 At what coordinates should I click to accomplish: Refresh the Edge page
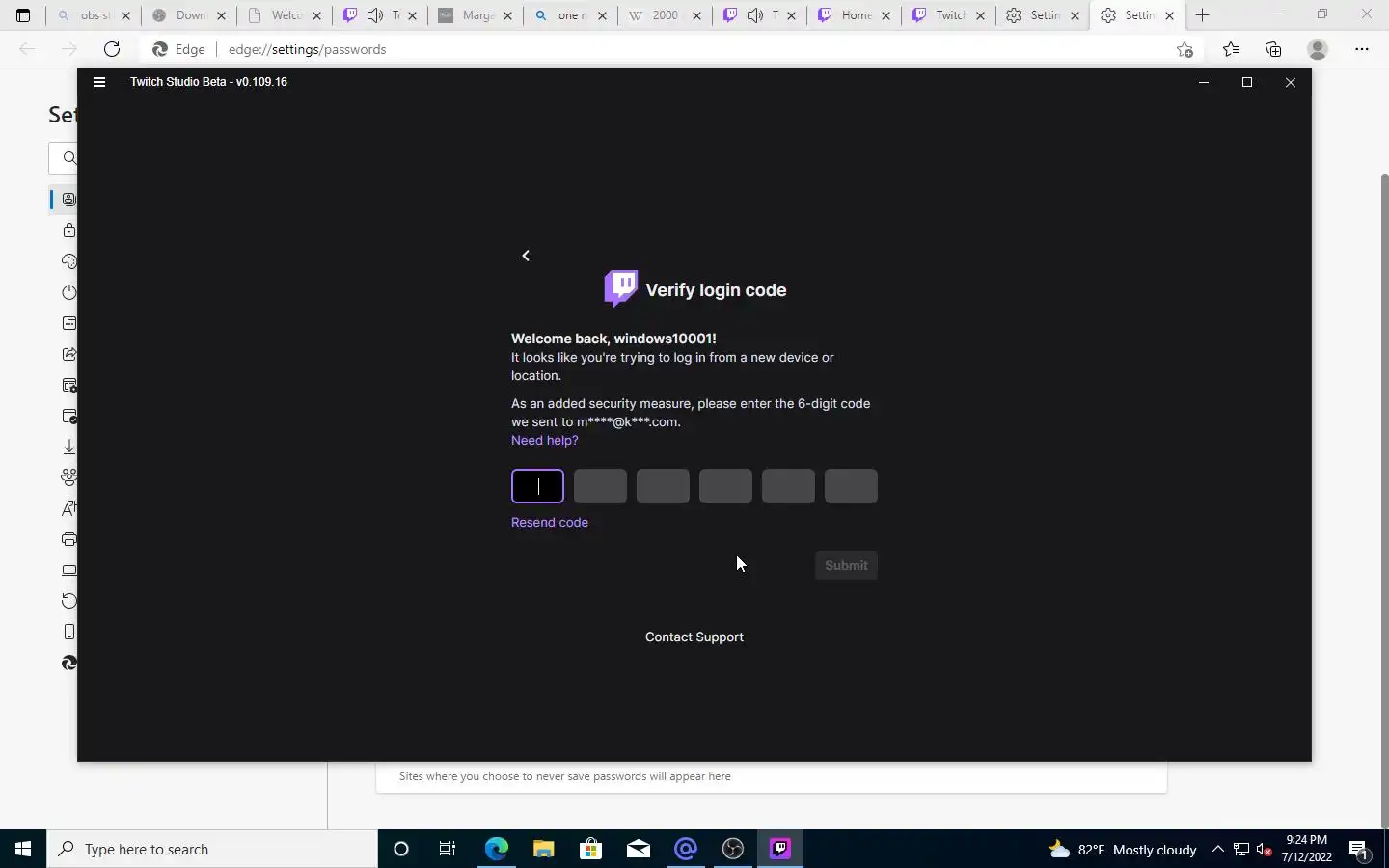tap(112, 49)
